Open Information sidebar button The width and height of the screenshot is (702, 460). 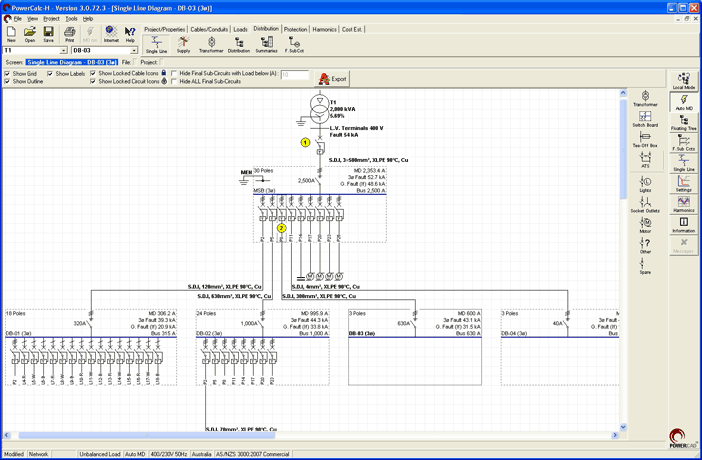pyautogui.click(x=684, y=225)
